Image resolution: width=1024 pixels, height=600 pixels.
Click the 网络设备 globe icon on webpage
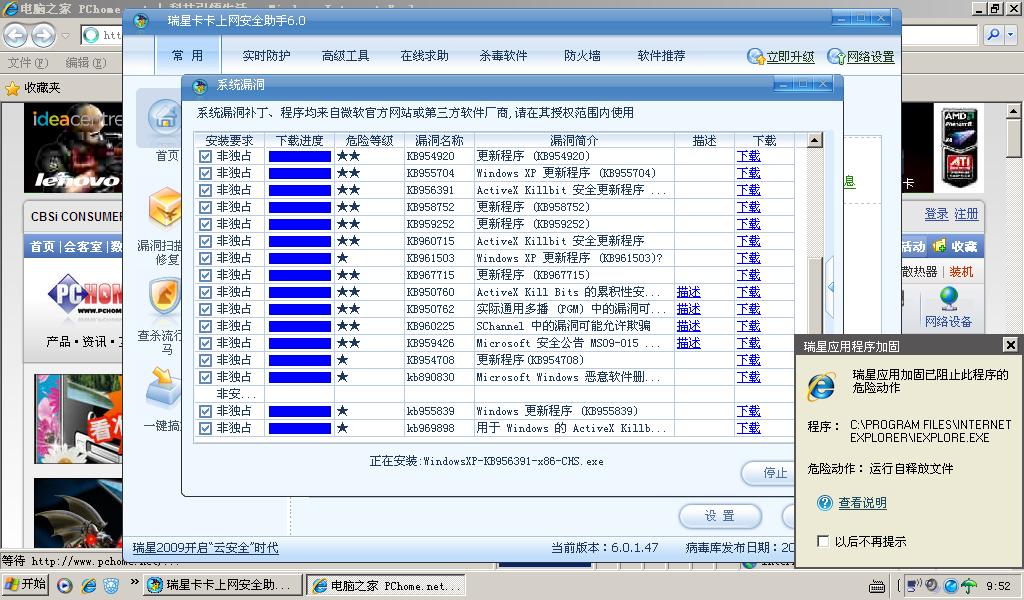tap(949, 299)
